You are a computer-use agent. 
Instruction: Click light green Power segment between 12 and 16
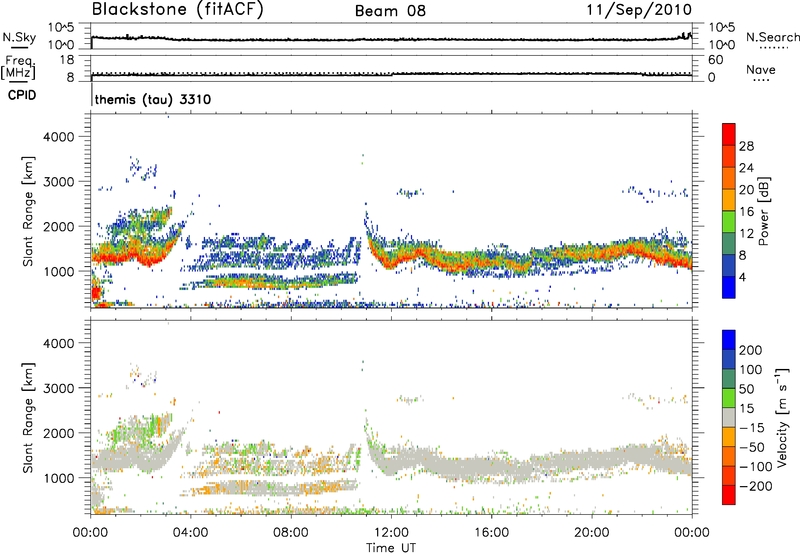[729, 222]
